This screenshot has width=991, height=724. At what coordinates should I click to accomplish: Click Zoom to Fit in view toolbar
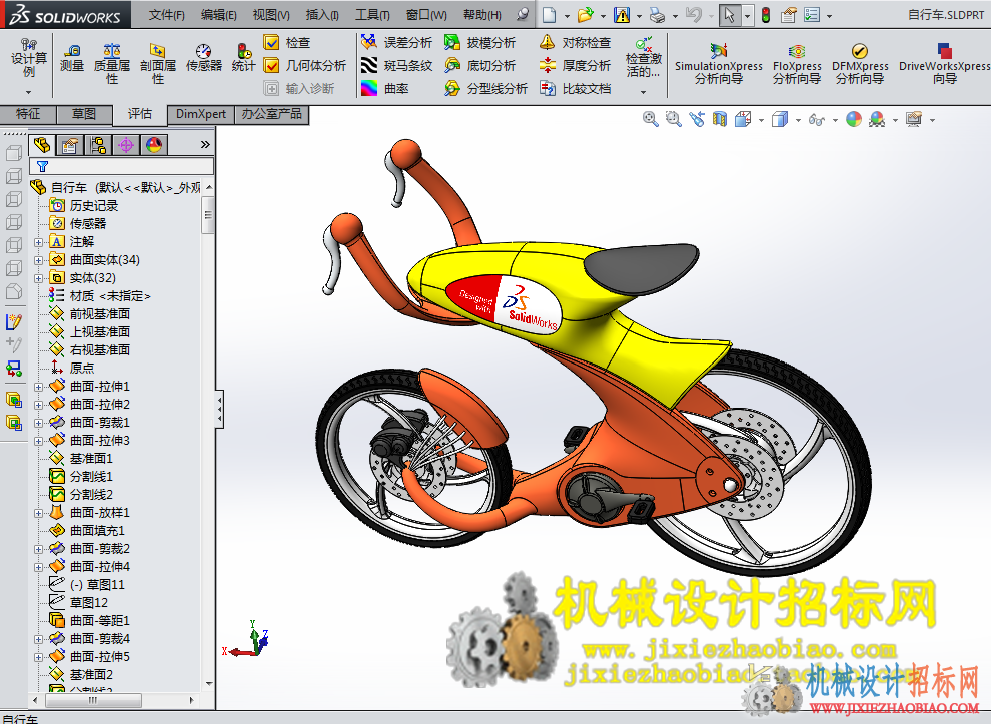coord(650,119)
